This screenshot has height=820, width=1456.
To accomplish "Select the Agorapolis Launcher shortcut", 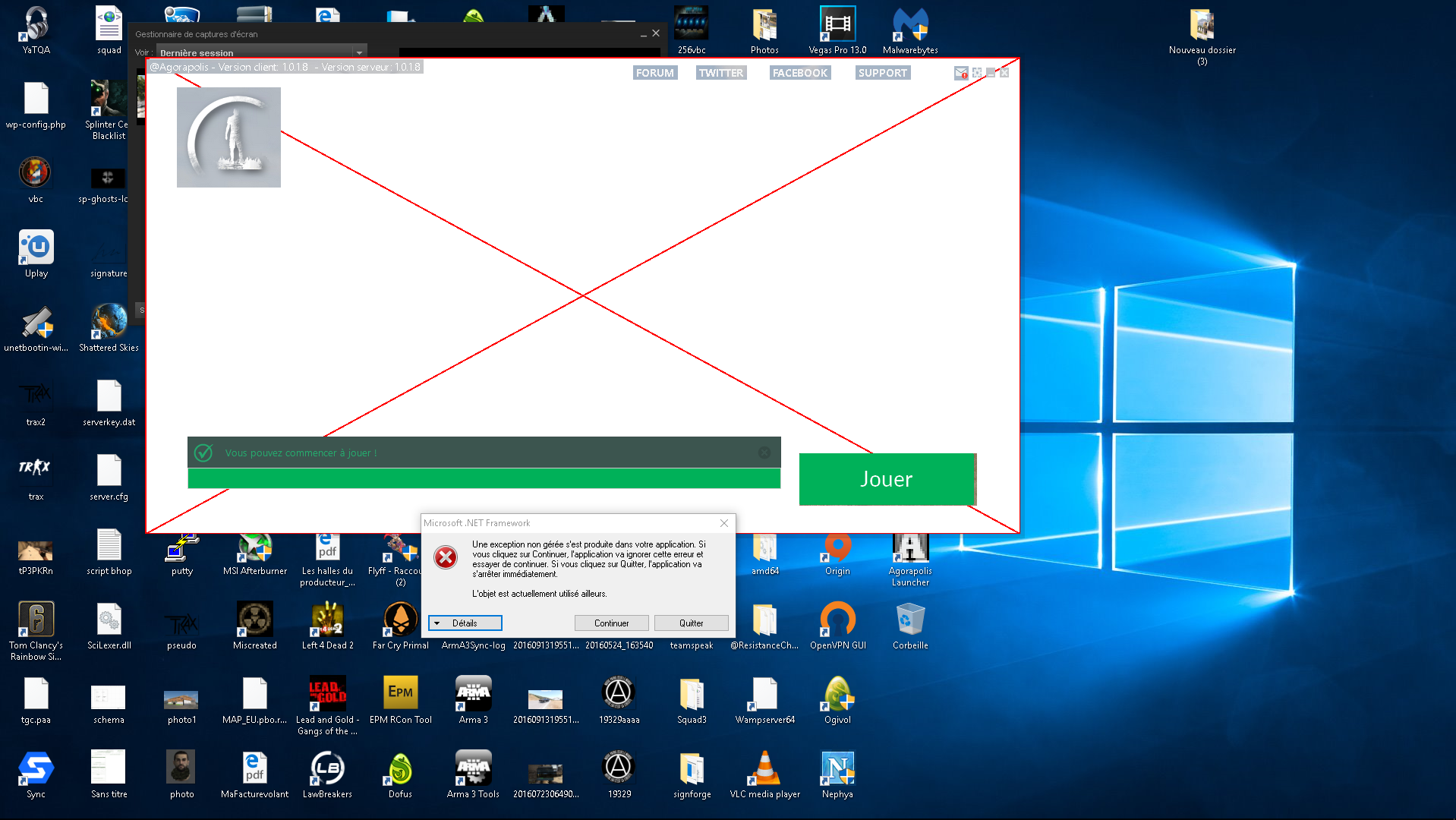I will pos(910,560).
